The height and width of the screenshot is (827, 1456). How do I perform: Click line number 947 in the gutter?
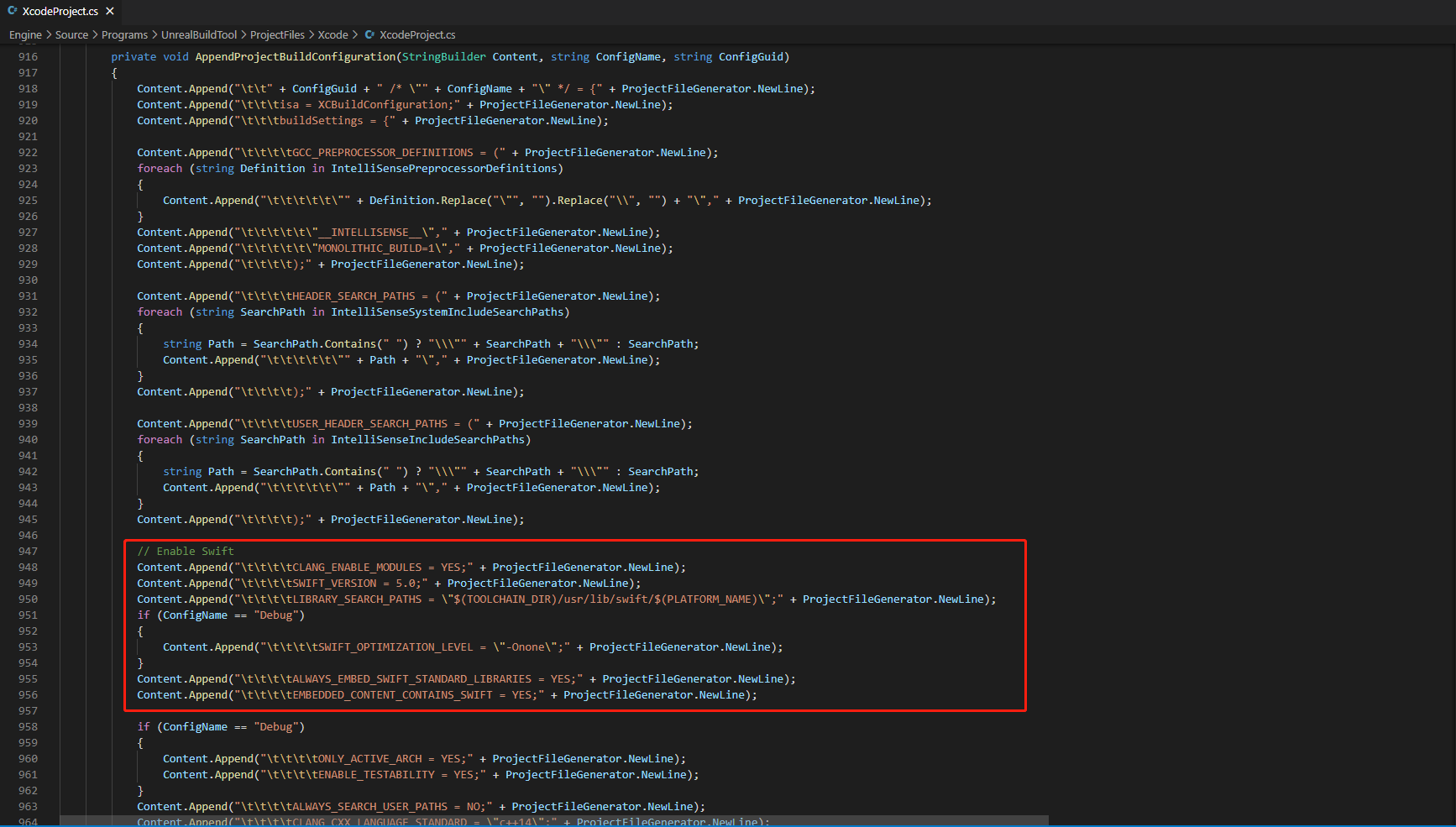click(x=28, y=551)
